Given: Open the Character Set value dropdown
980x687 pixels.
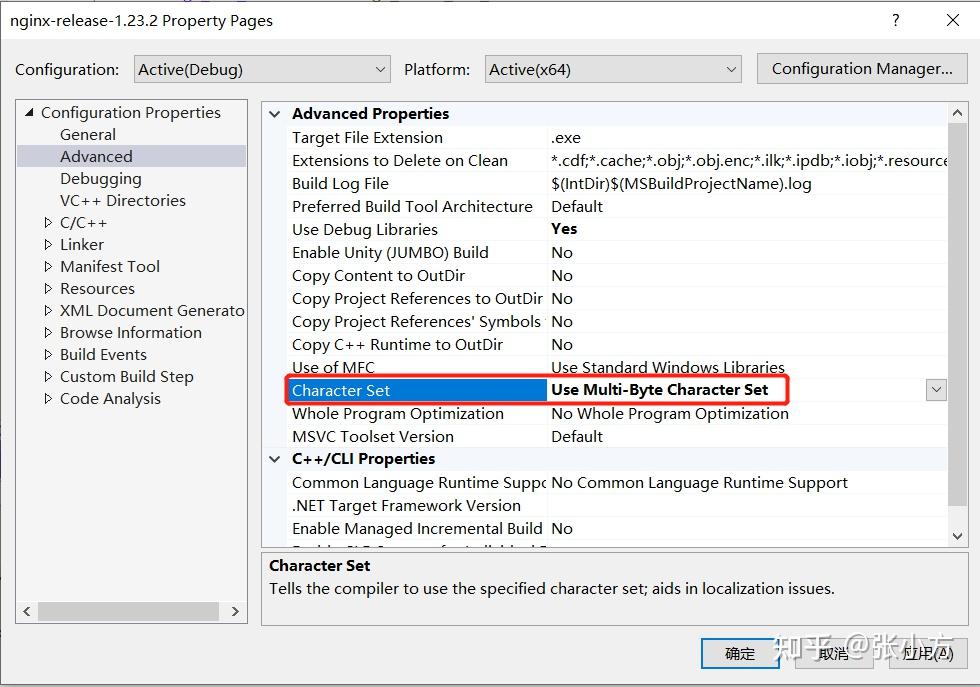Looking at the screenshot, I should [x=936, y=390].
